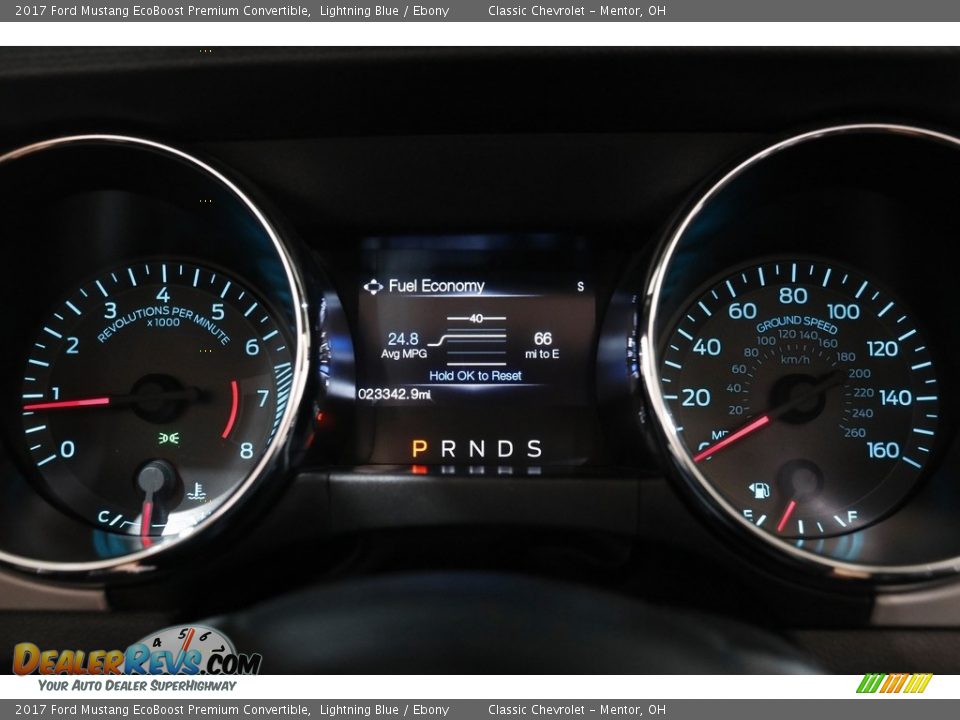This screenshot has width=960, height=720.
Task: Click the 0 mark on the tachometer
Action: (67, 449)
